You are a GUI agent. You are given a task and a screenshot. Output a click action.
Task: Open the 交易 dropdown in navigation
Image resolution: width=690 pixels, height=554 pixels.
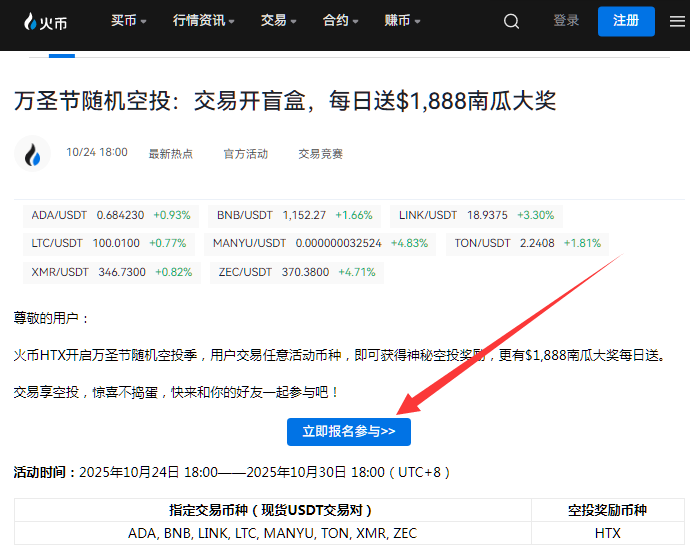[x=279, y=21]
